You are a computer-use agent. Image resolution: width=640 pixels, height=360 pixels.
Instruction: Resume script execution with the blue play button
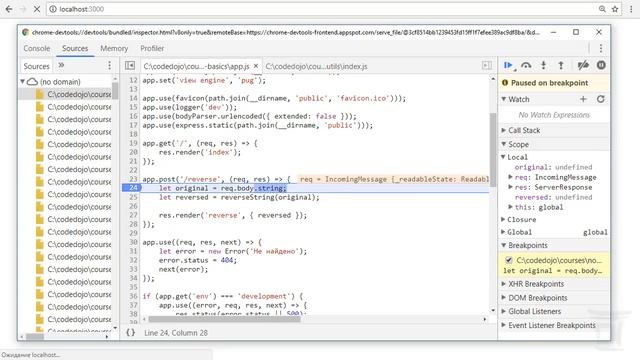(508, 65)
